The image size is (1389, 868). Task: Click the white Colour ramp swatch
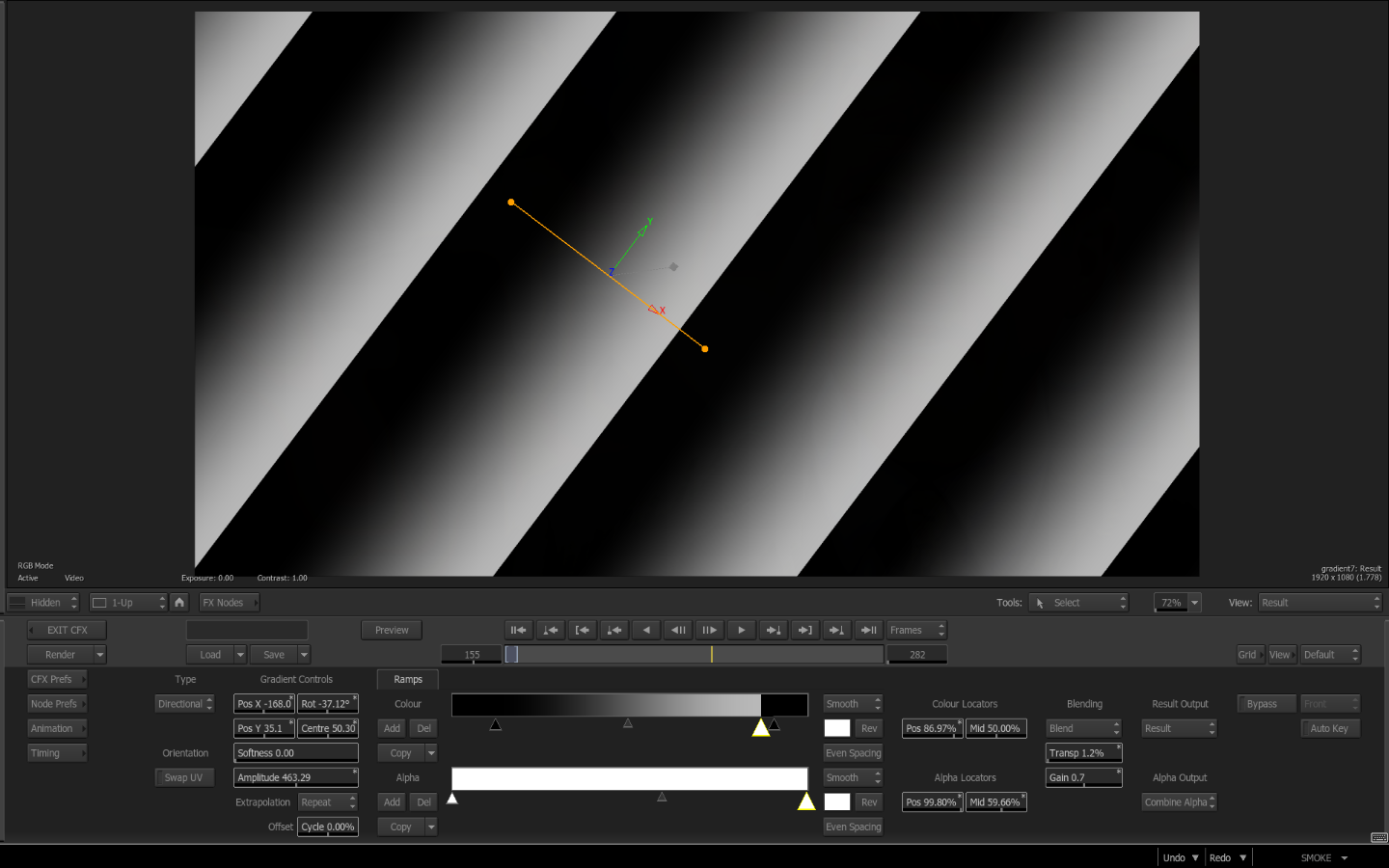pos(836,729)
